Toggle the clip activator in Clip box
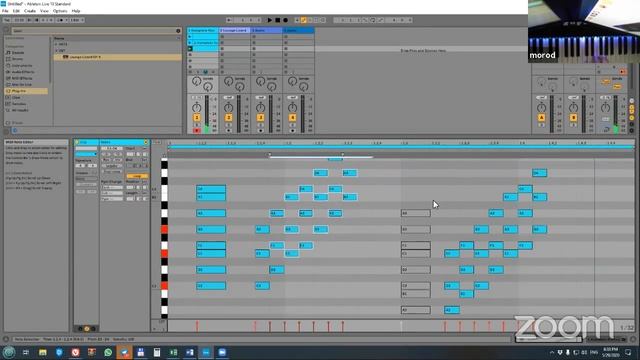 click(x=77, y=142)
